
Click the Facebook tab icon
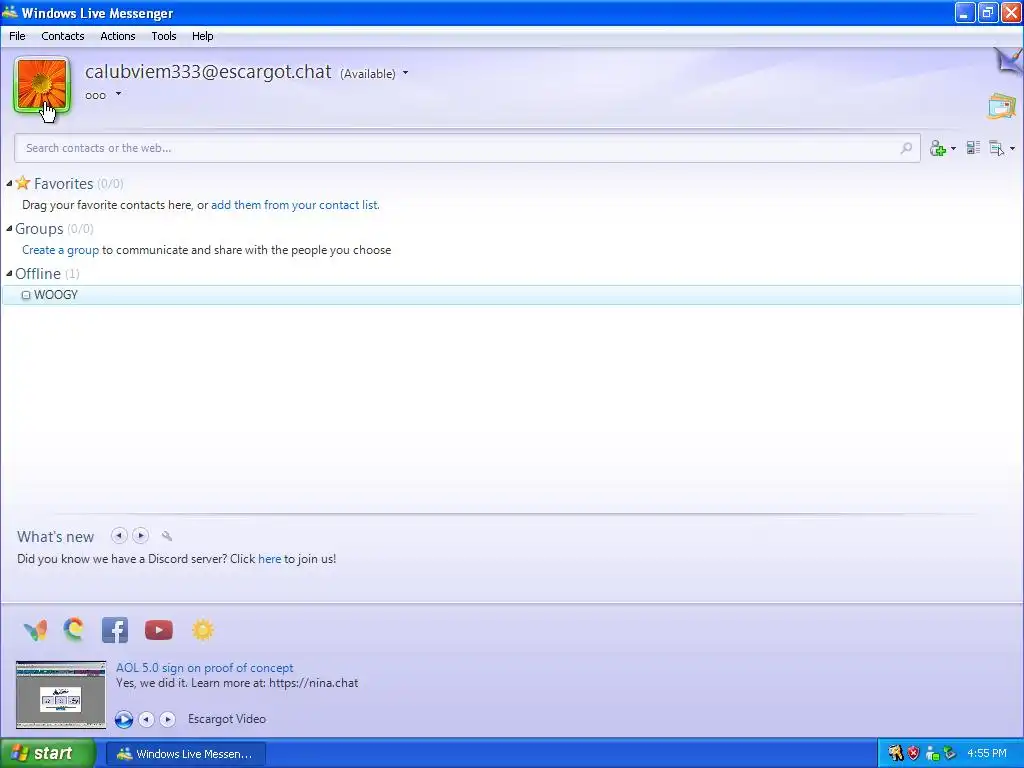click(x=115, y=630)
